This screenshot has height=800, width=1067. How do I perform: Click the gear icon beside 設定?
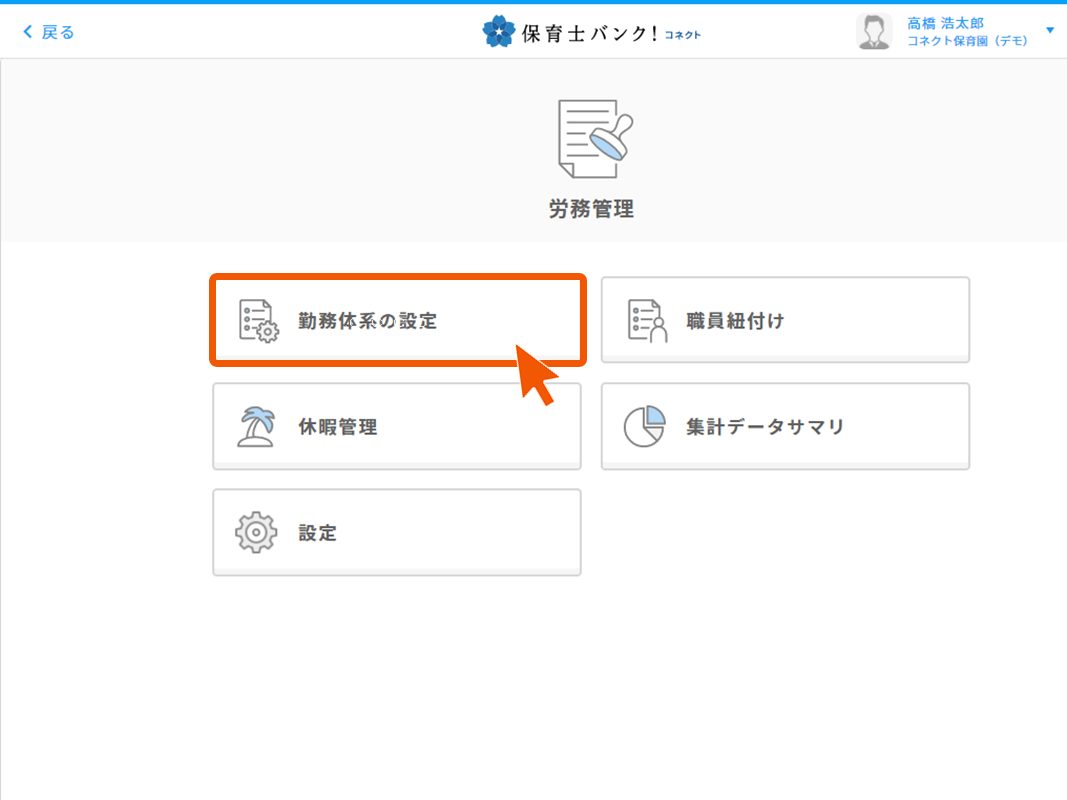coord(256,533)
